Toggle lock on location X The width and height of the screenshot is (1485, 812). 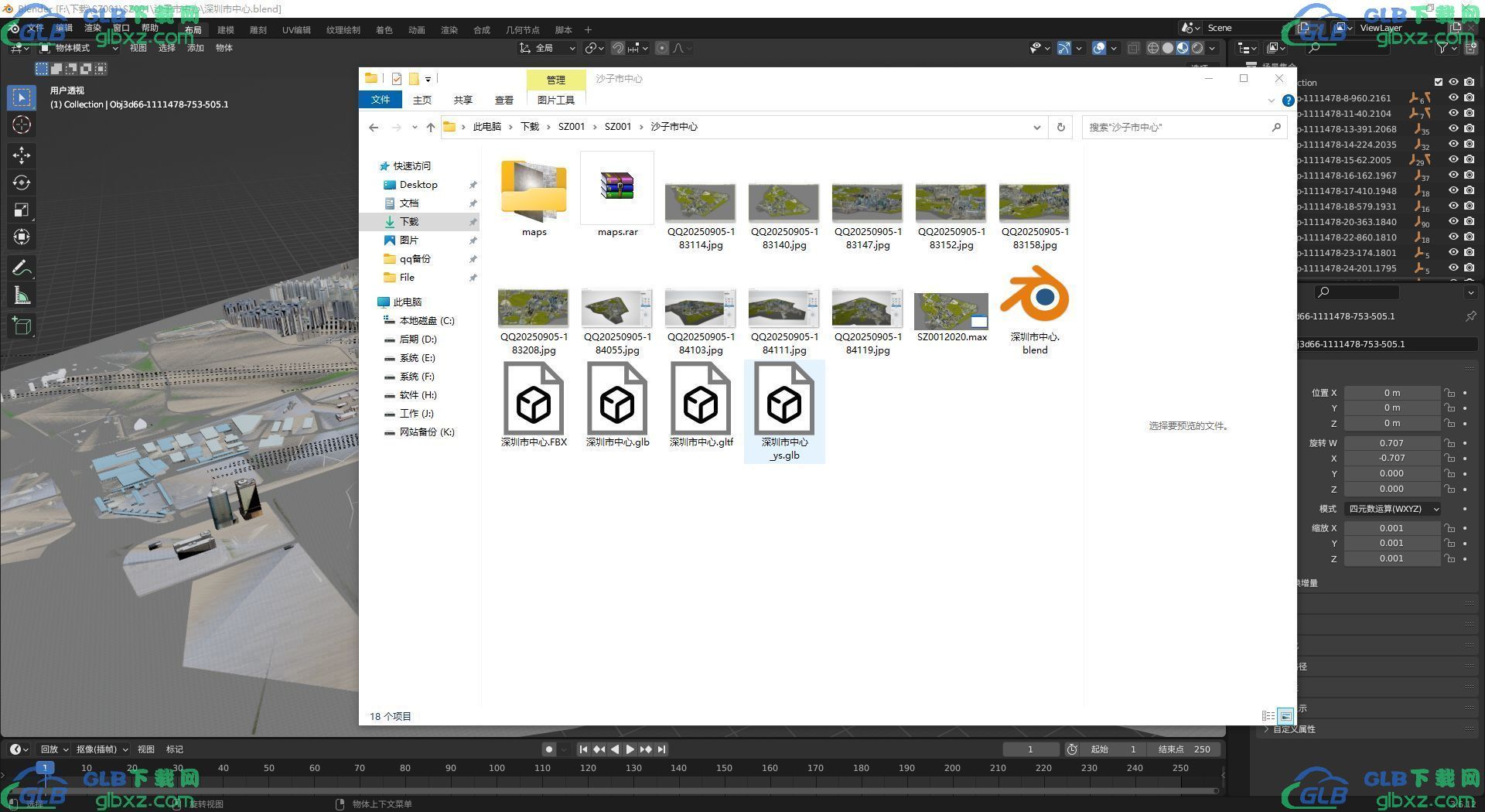(1449, 393)
